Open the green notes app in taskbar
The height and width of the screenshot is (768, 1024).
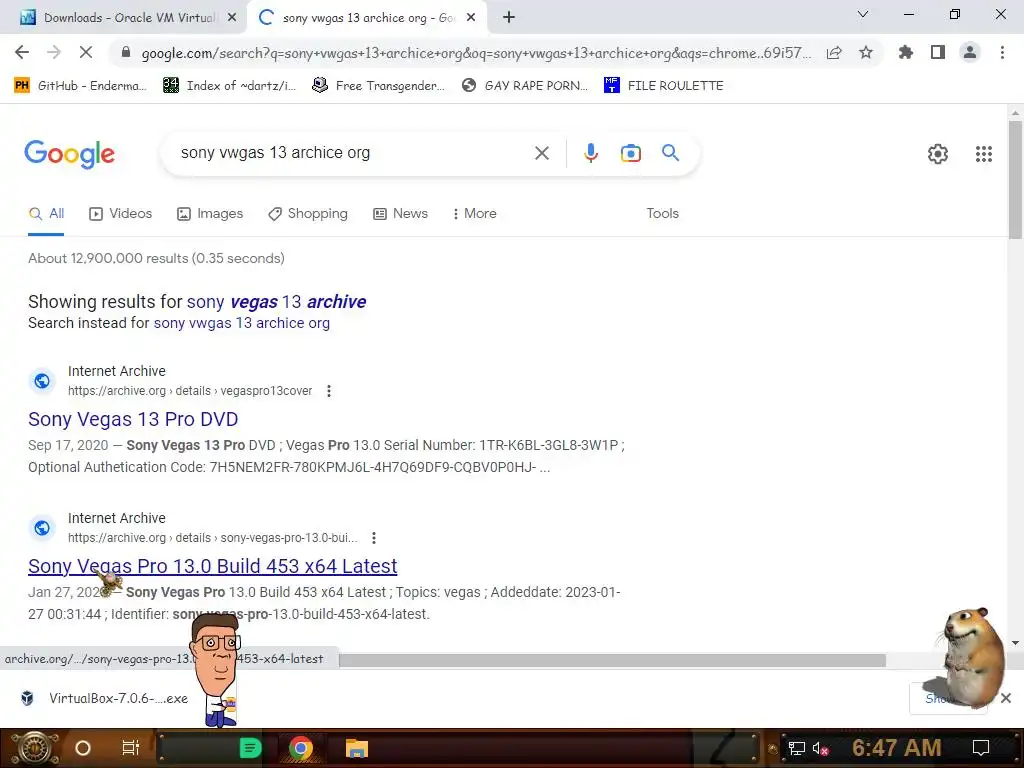click(250, 748)
